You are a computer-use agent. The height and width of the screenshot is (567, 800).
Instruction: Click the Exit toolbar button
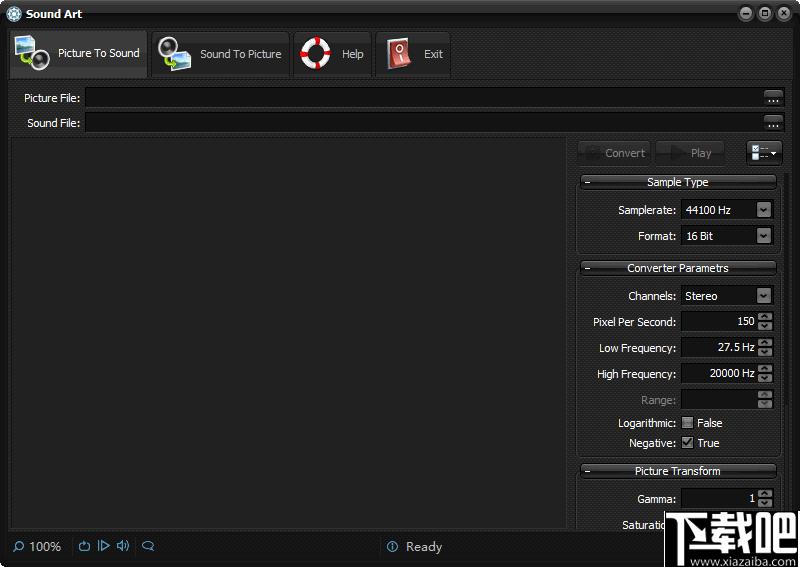point(413,54)
